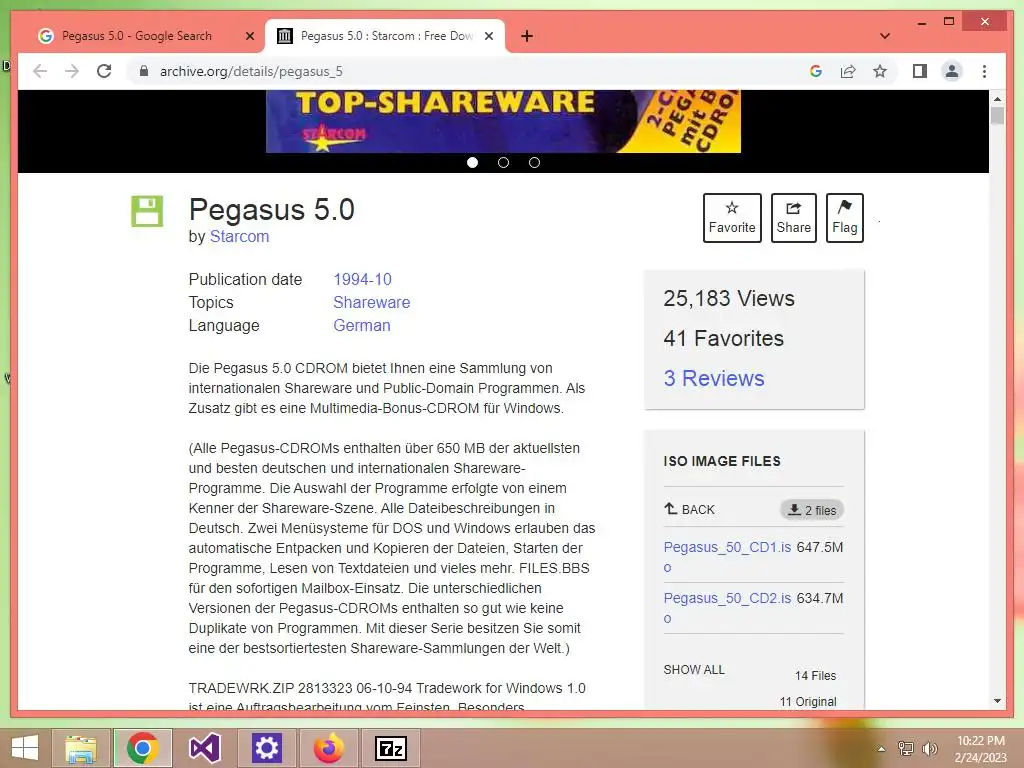Close the Pegasus 5.0 Google Search tab
This screenshot has height=768, width=1024.
point(249,36)
